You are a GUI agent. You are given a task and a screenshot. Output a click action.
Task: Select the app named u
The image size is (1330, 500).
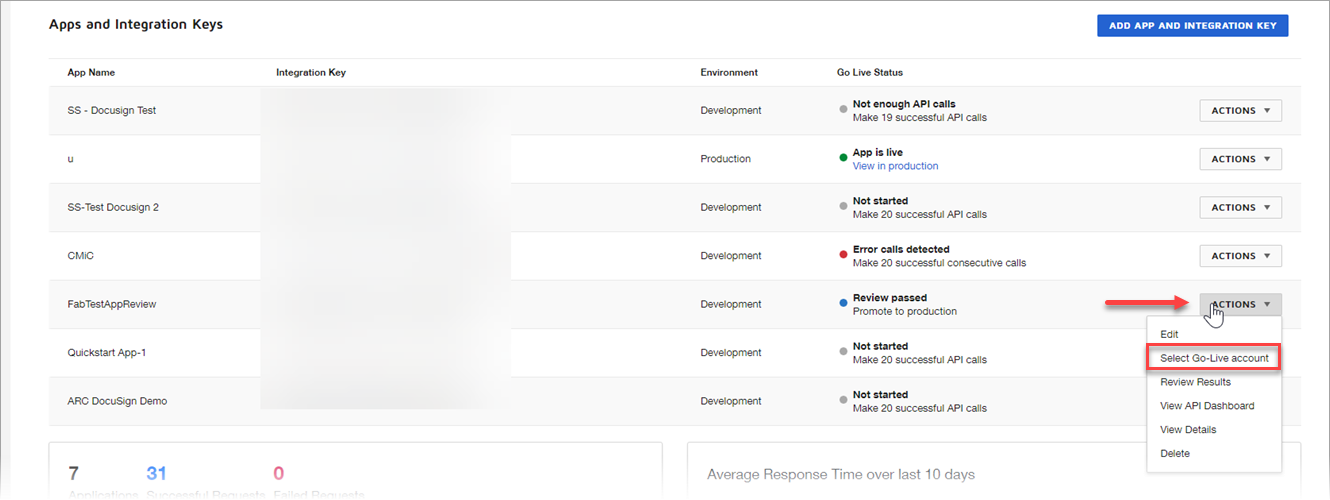pos(71,159)
